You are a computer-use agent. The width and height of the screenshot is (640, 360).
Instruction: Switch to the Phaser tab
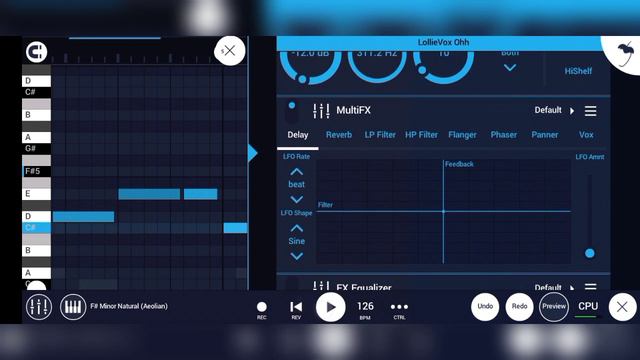point(504,135)
